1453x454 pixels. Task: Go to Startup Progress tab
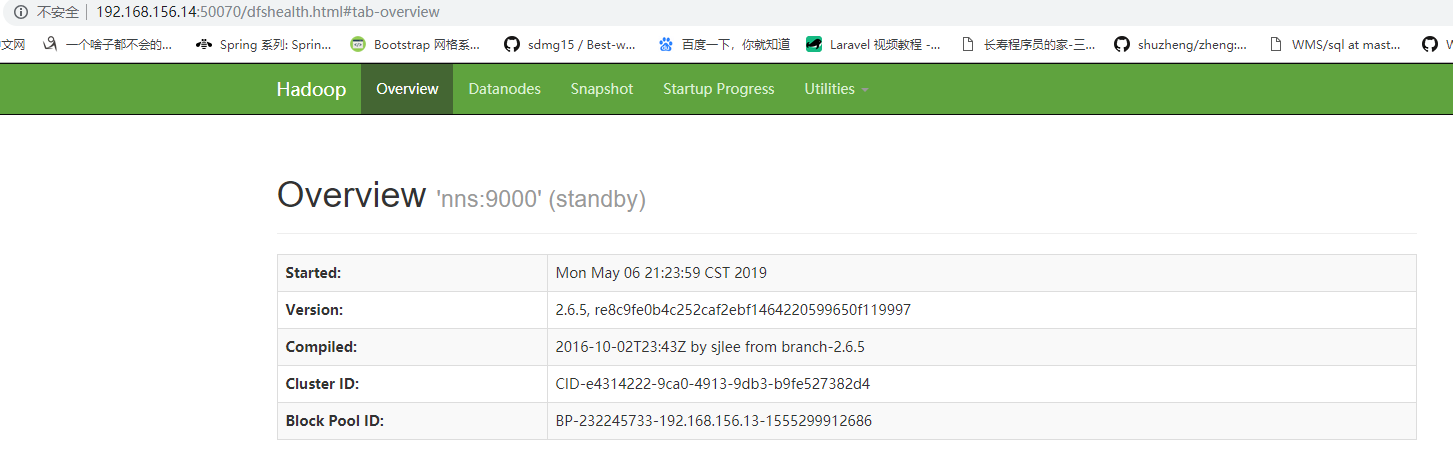point(718,89)
